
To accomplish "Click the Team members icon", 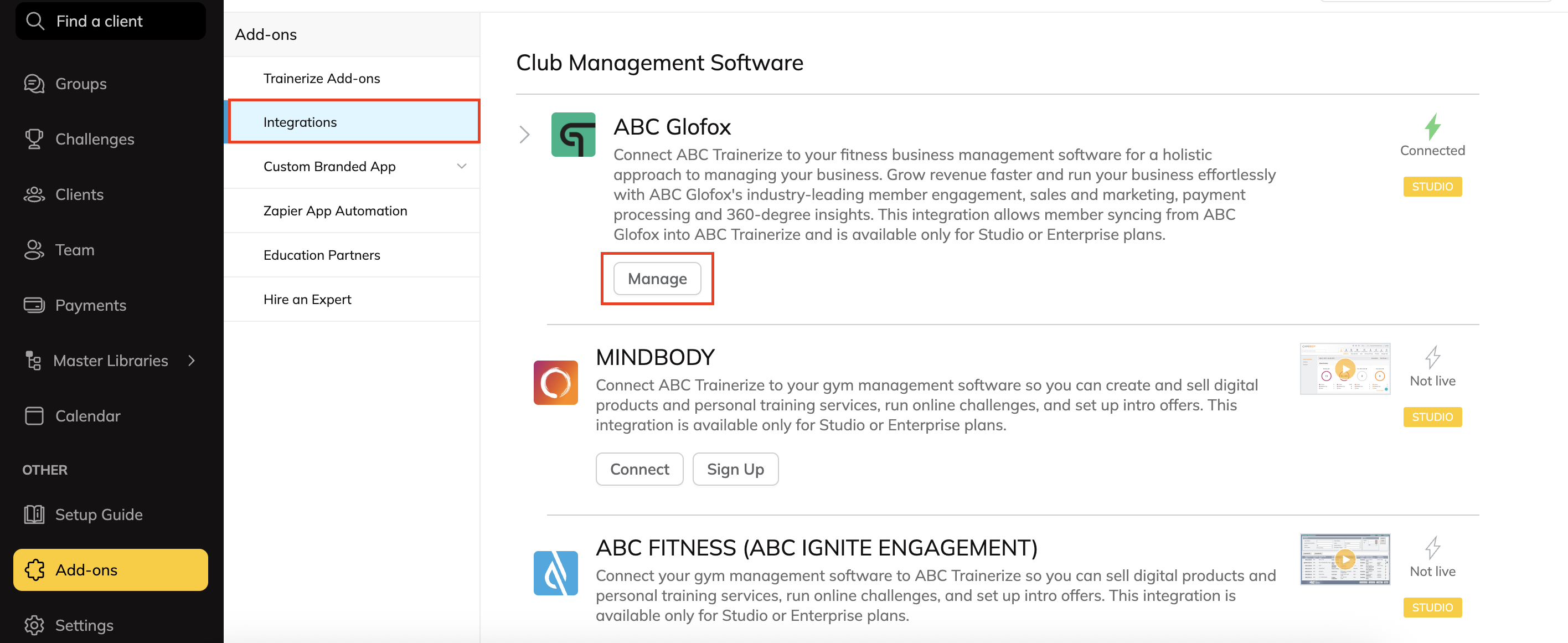I will pos(34,250).
